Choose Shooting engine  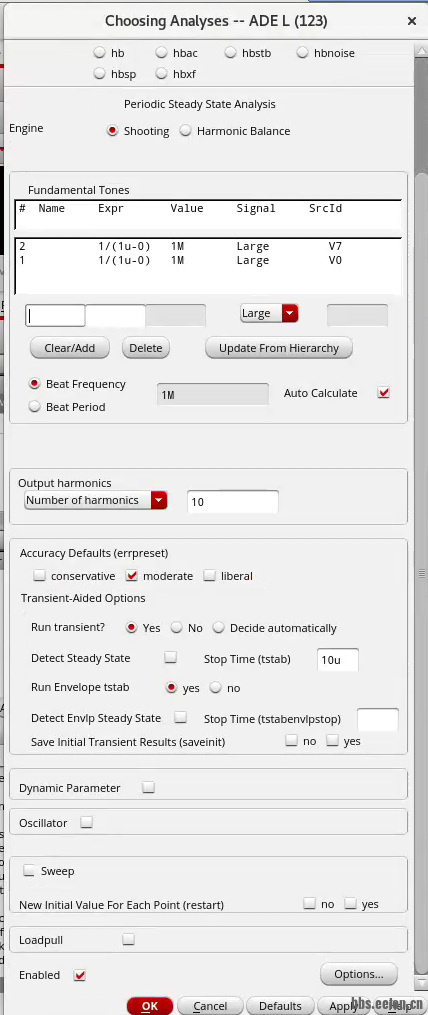[x=113, y=131]
